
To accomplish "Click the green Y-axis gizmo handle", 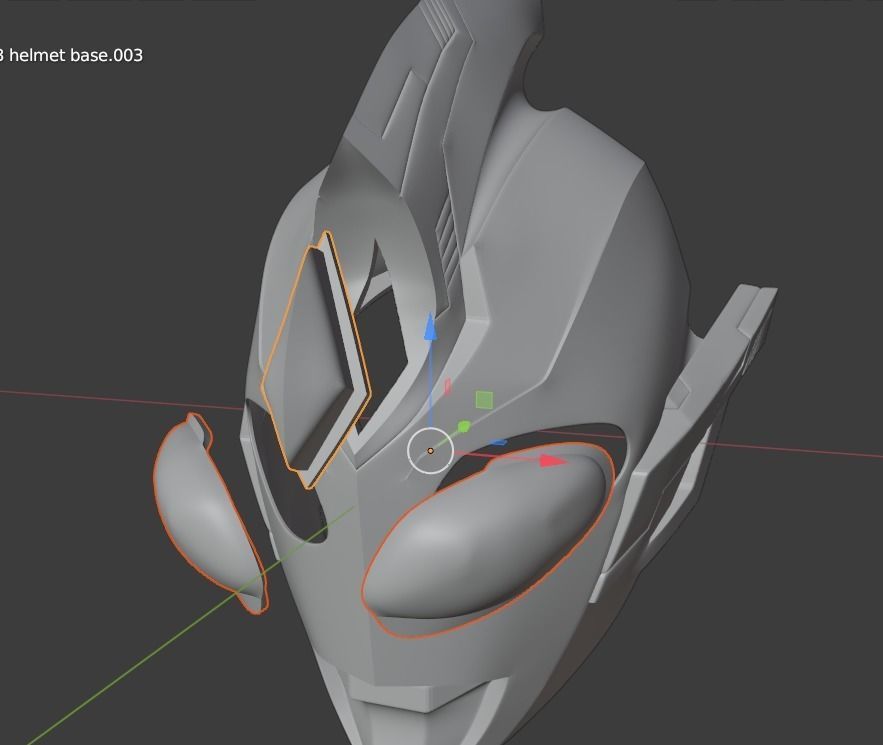I will [463, 426].
